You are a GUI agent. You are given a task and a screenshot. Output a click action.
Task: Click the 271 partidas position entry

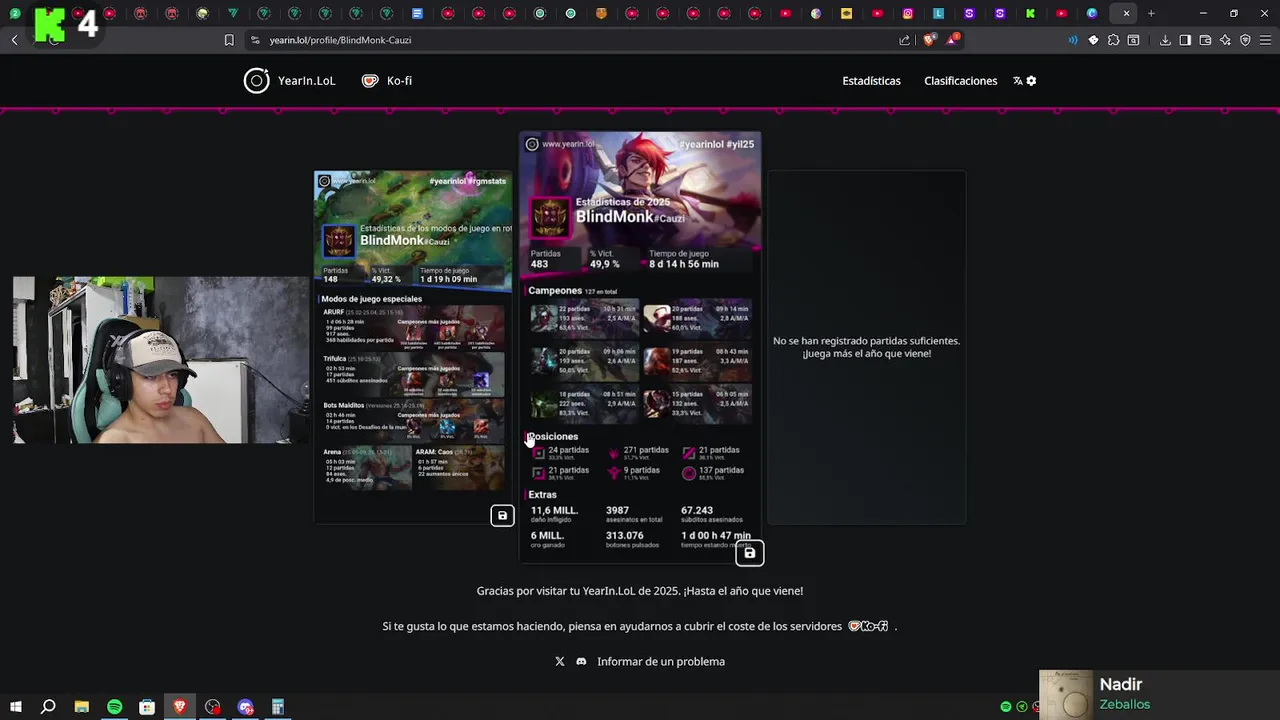click(x=638, y=453)
